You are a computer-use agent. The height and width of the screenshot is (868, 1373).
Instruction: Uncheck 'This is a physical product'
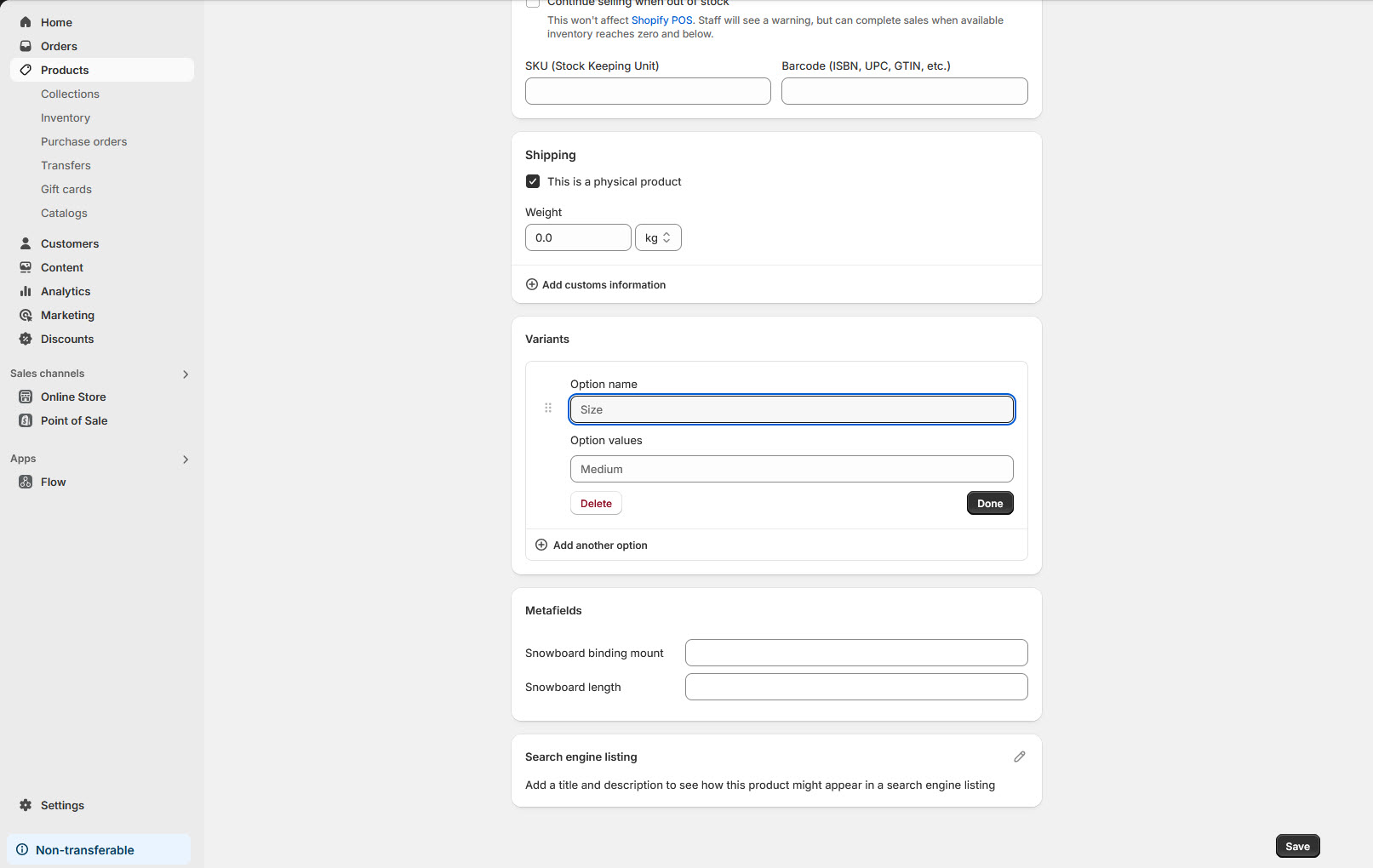click(533, 181)
